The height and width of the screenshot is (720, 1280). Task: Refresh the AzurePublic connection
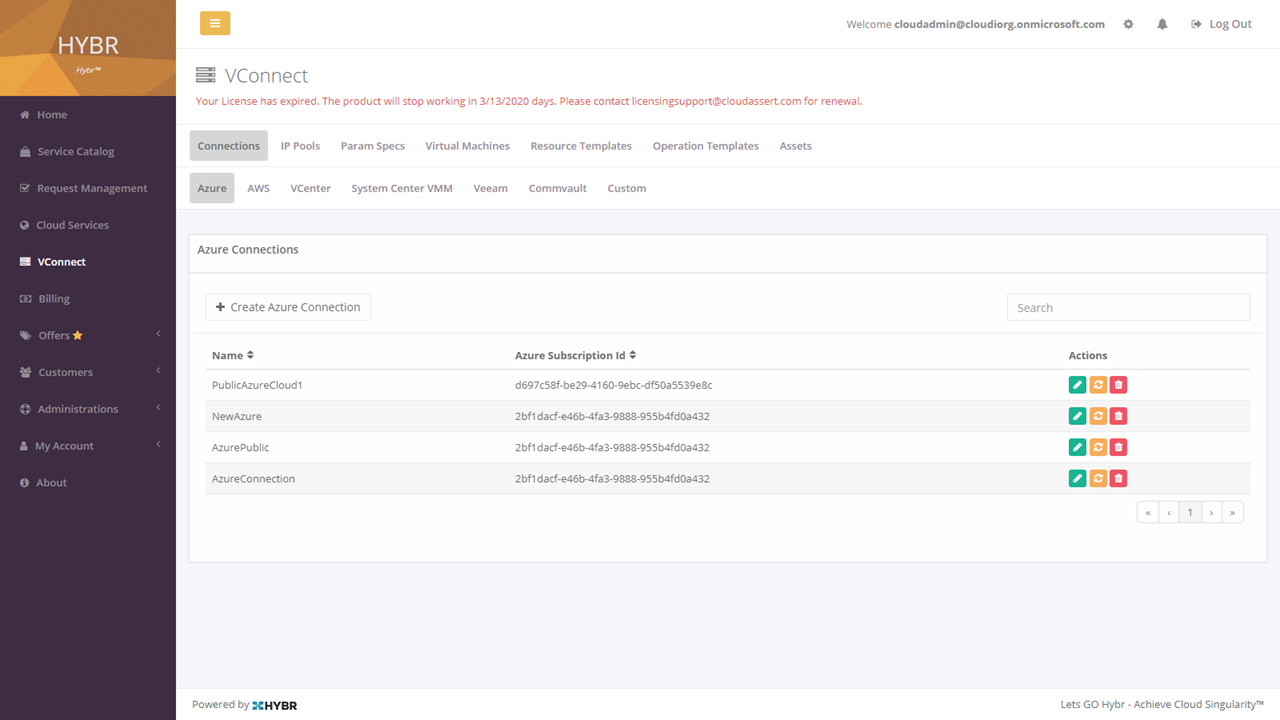click(1098, 447)
